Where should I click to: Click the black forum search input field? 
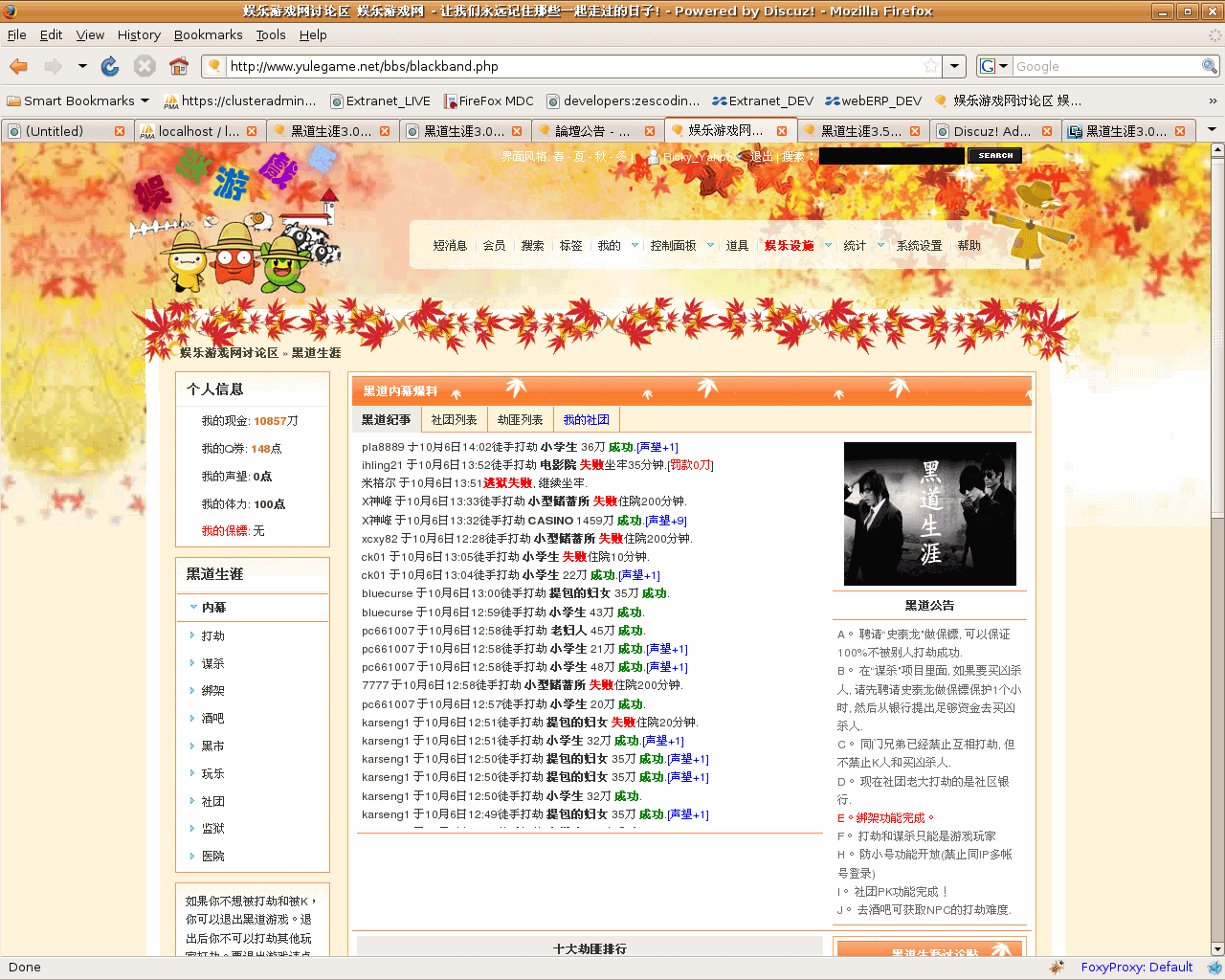tap(891, 156)
